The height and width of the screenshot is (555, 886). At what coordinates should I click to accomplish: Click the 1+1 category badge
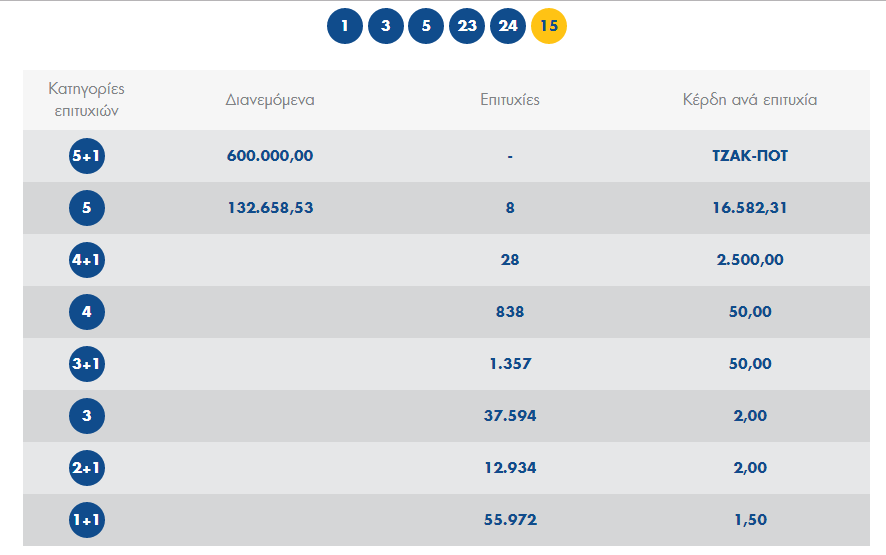pyautogui.click(x=87, y=520)
